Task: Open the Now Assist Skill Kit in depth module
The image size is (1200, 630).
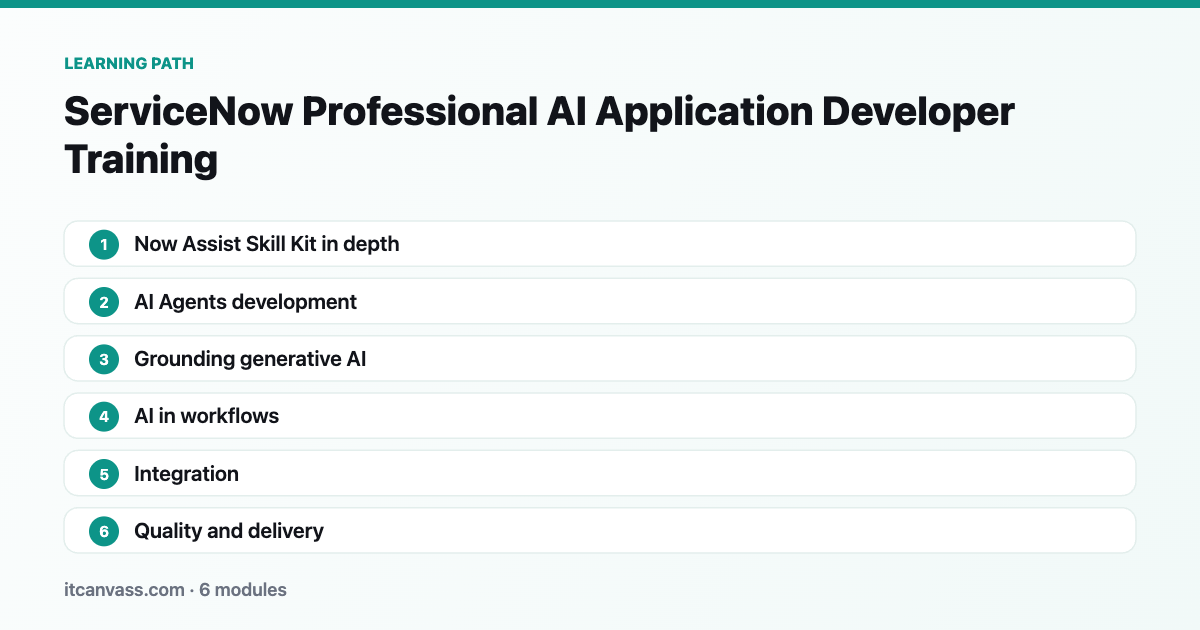Action: pos(600,244)
